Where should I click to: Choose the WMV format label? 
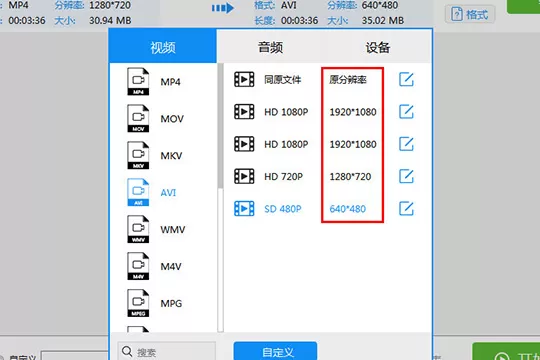coord(173,229)
